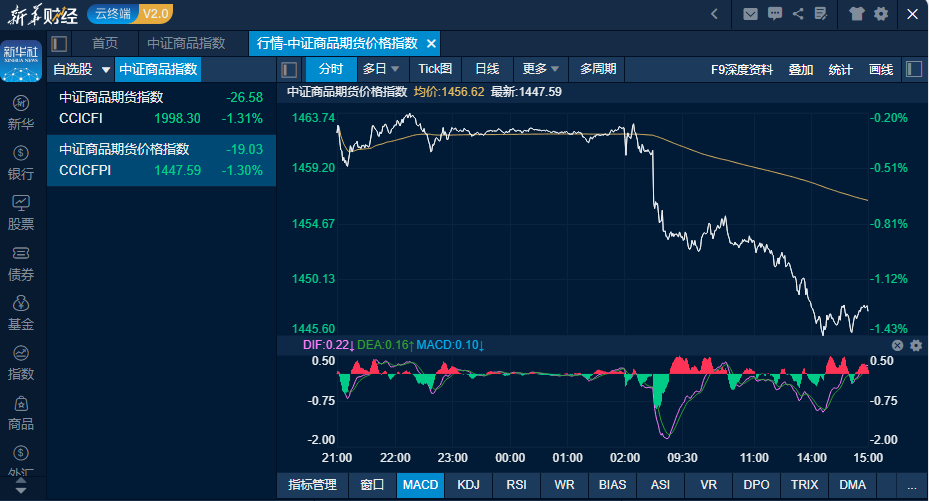929x501 pixels.
Task: Expand the 更多 dropdown
Action: click(555, 69)
